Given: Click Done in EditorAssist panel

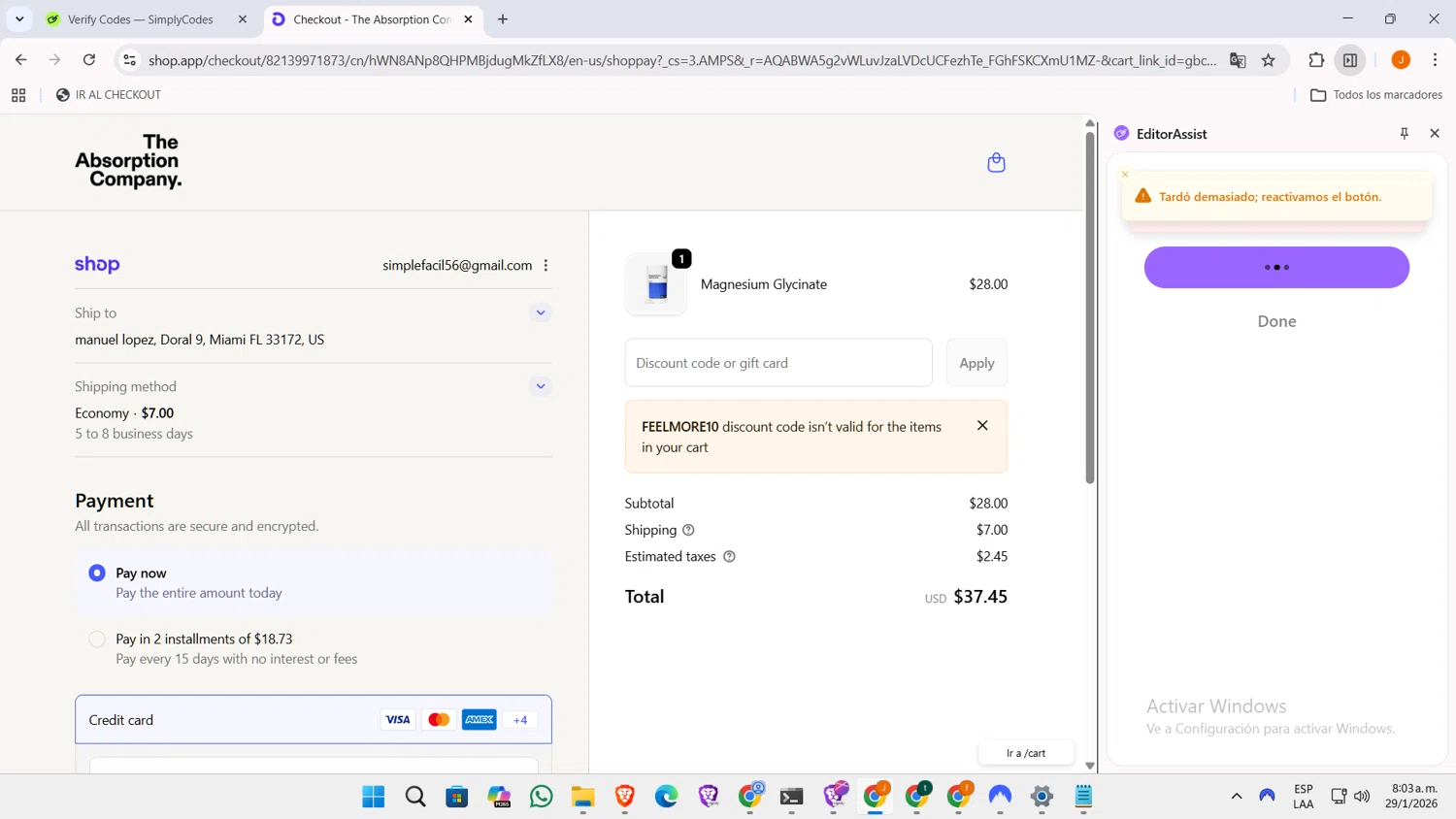Looking at the screenshot, I should (1276, 321).
